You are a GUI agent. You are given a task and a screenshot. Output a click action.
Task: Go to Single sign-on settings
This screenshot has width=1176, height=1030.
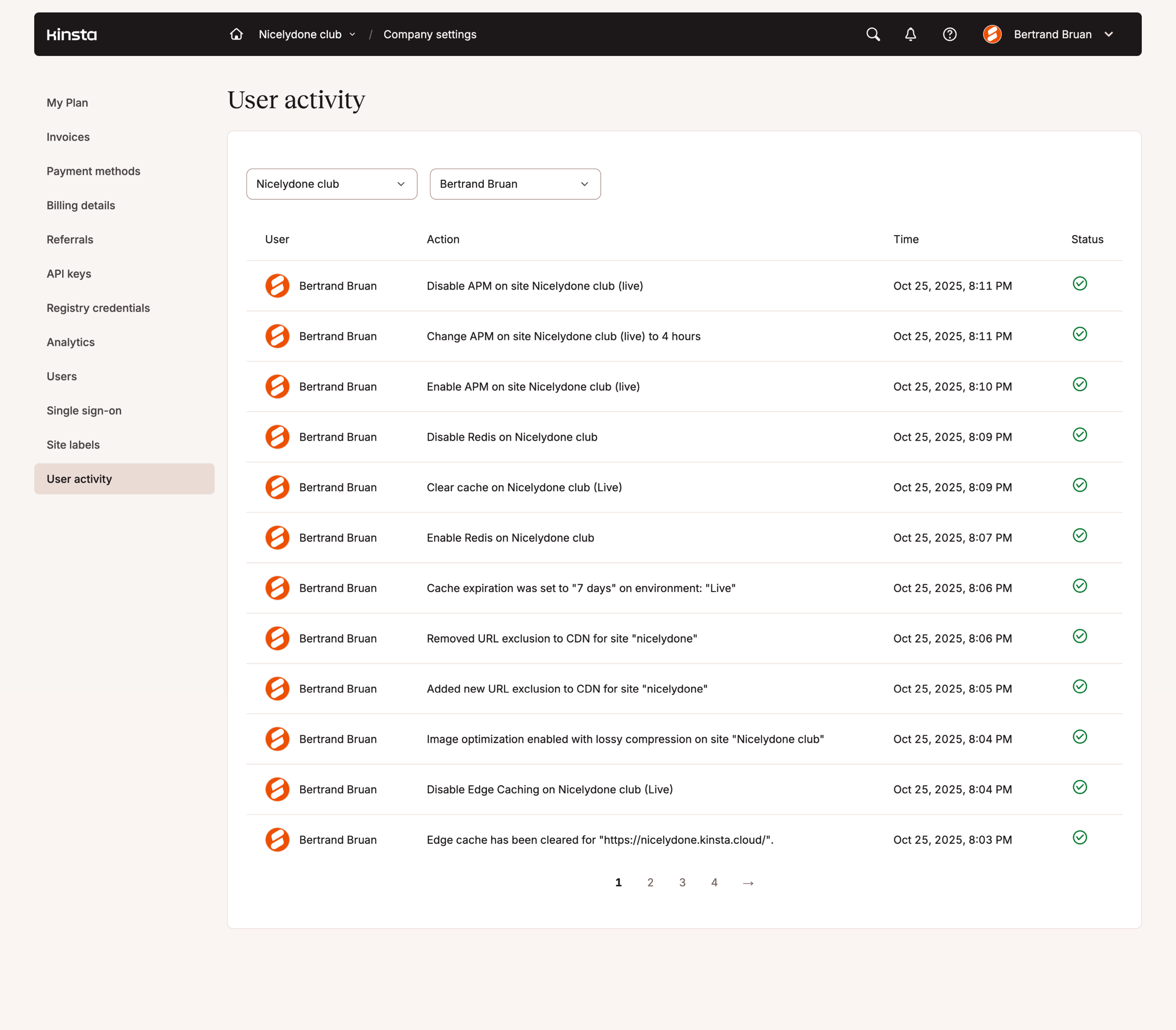85,410
